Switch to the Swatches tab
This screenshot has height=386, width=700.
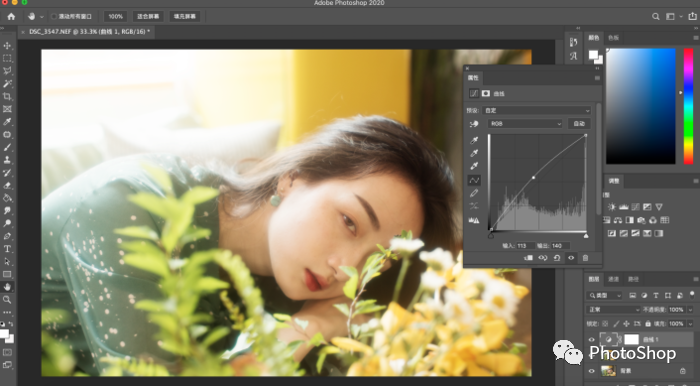click(613, 38)
